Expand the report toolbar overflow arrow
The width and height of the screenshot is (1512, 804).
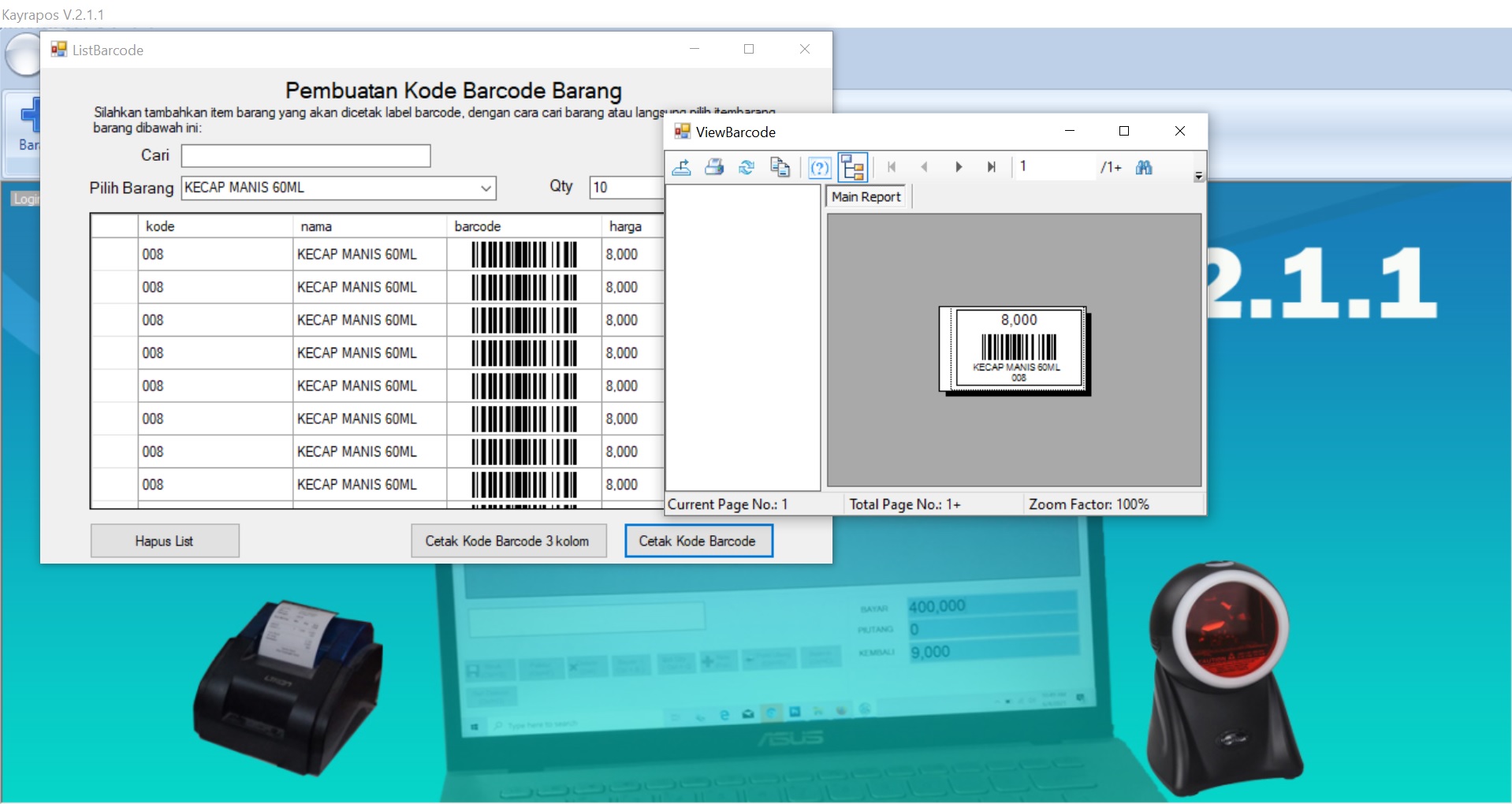[x=1198, y=177]
